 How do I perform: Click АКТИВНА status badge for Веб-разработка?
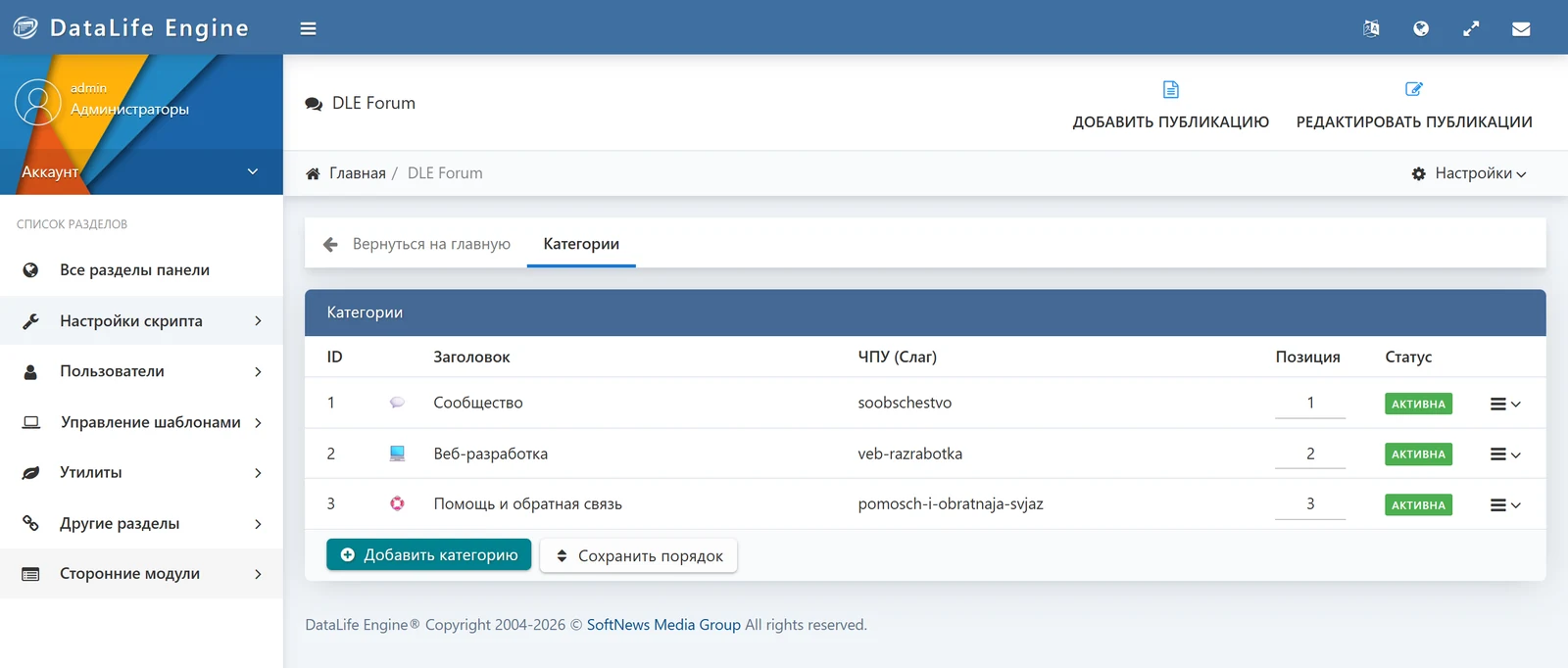[1418, 454]
